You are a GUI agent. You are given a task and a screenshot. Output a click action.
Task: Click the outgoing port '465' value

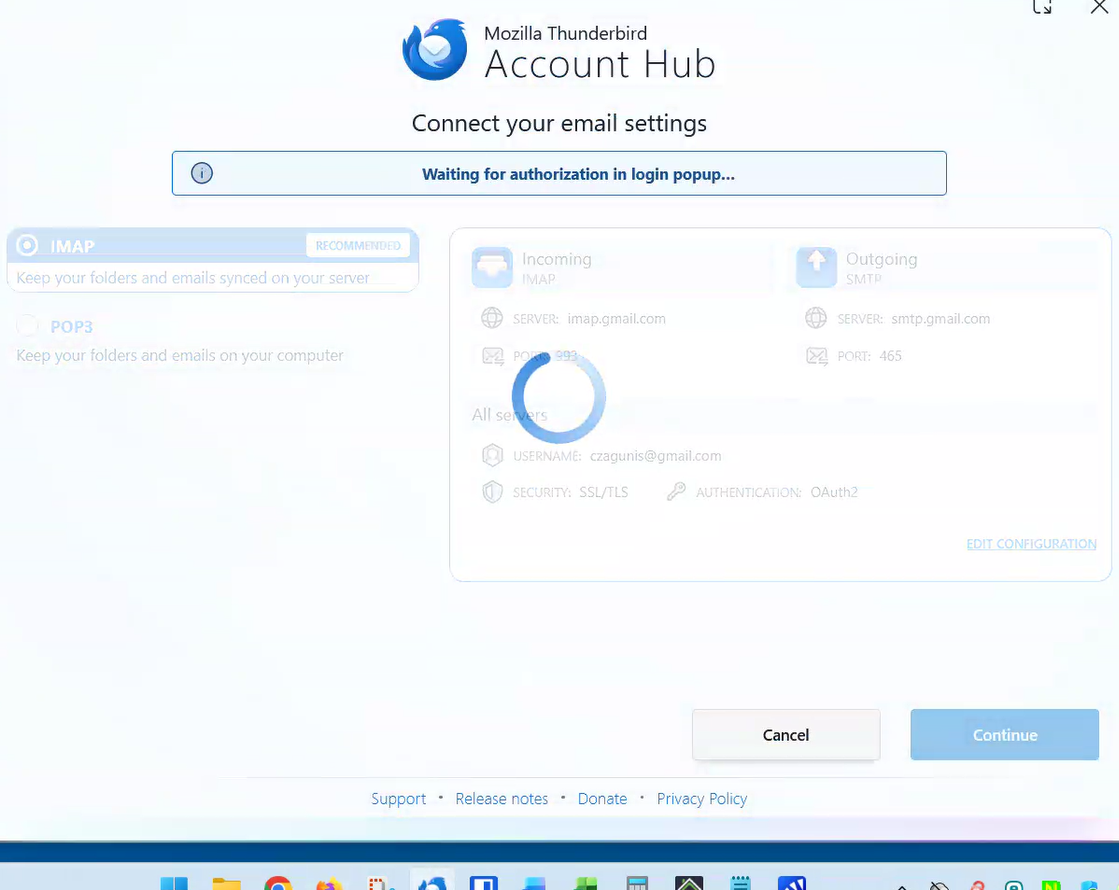tap(890, 355)
